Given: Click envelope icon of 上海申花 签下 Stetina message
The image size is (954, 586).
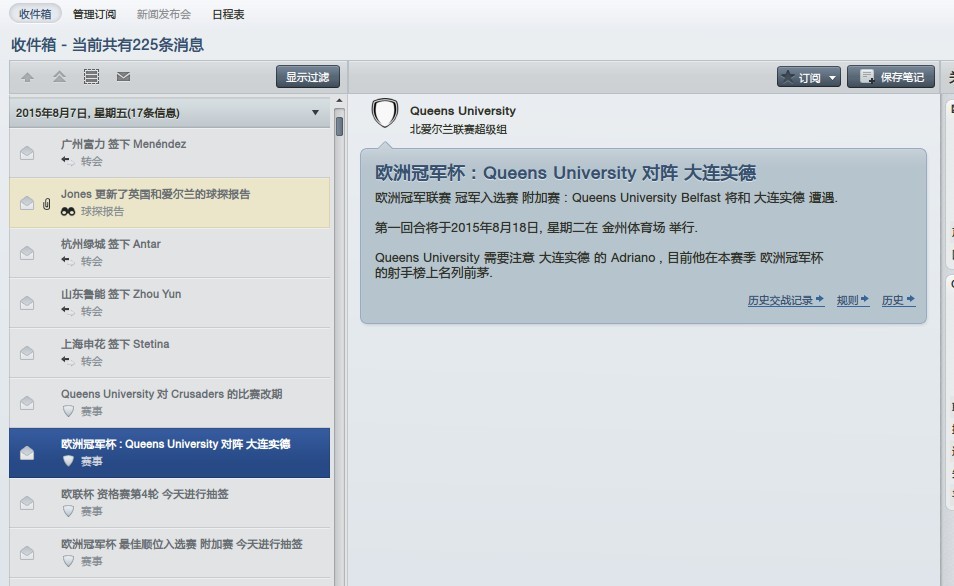Looking at the screenshot, I should (x=27, y=353).
